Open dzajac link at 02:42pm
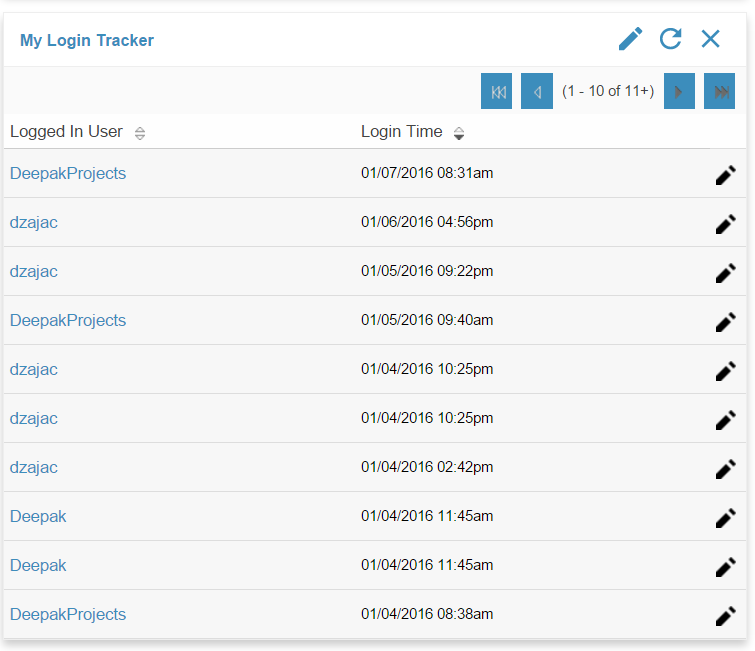The image size is (755, 651). click(x=34, y=468)
